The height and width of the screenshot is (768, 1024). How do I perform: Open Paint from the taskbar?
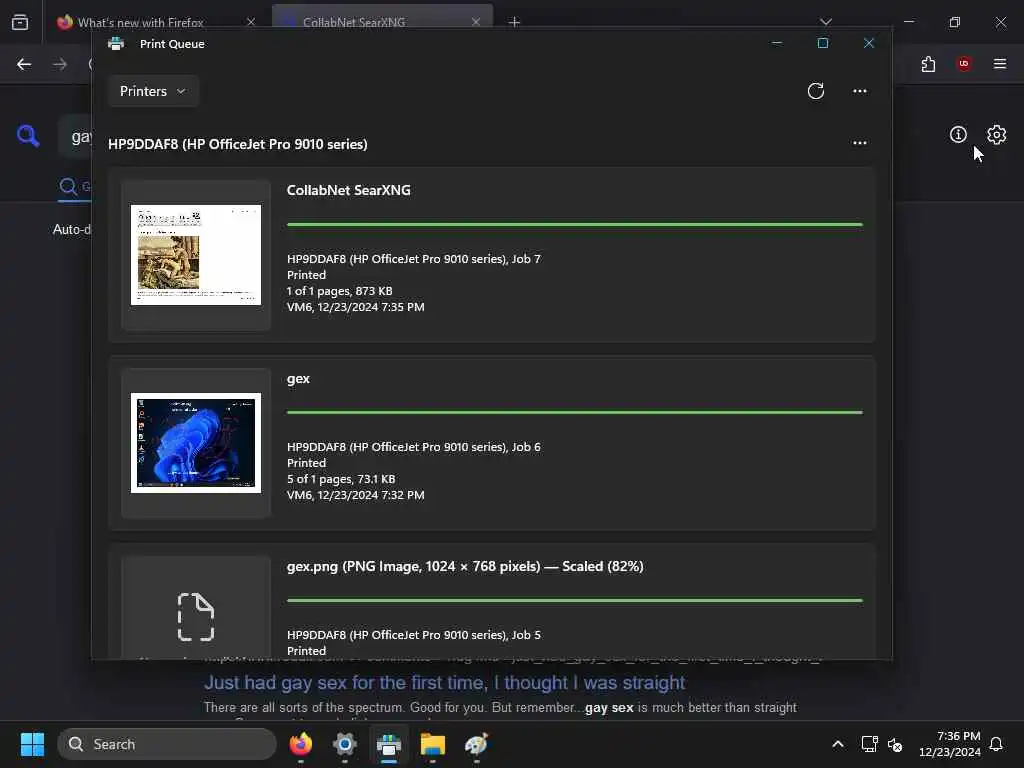point(476,744)
